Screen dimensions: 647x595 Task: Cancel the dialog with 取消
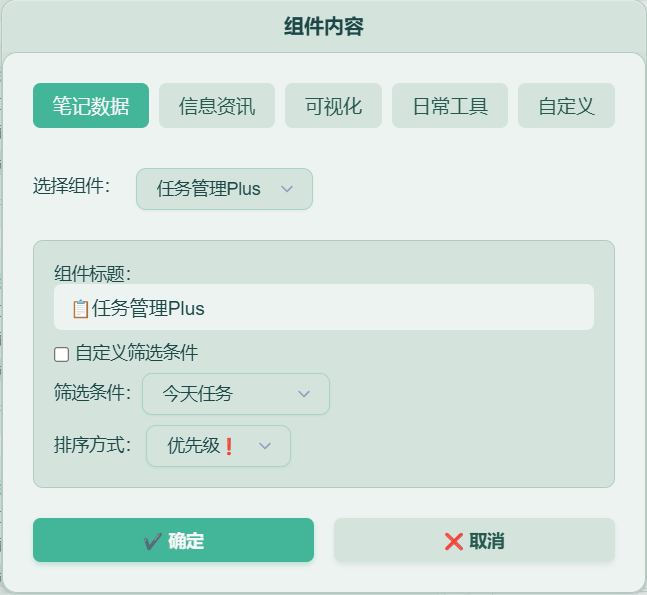tap(475, 540)
